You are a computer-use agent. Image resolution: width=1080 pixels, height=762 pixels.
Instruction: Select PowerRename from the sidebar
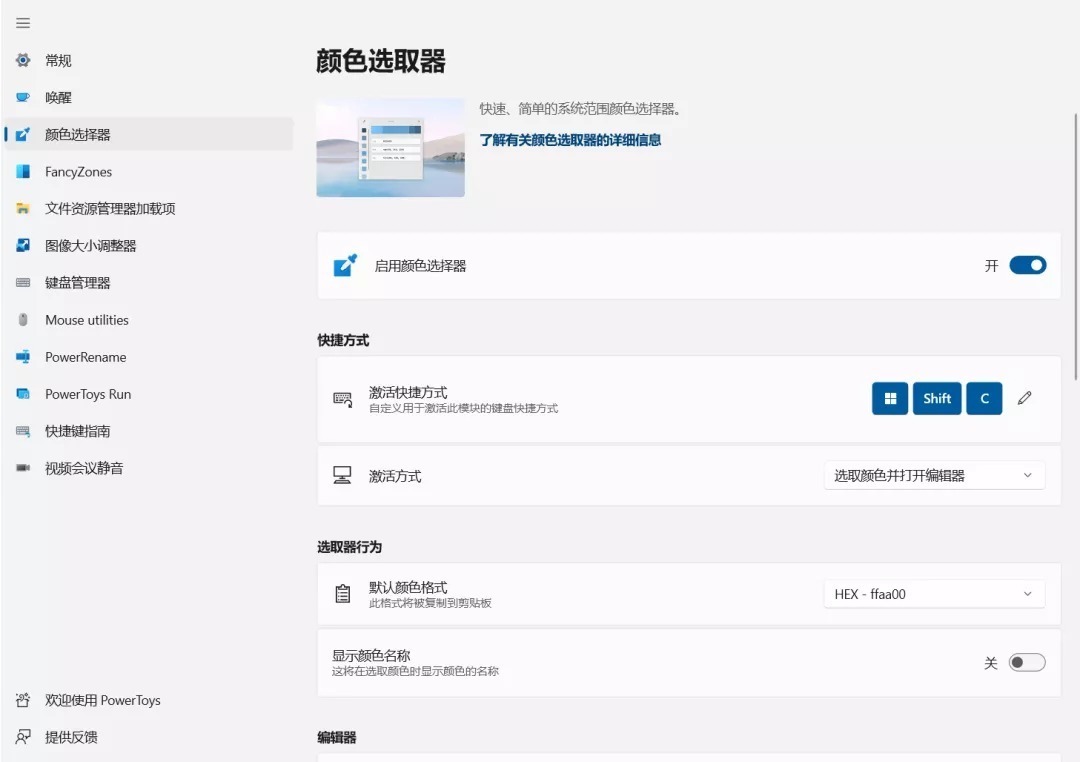pos(86,357)
